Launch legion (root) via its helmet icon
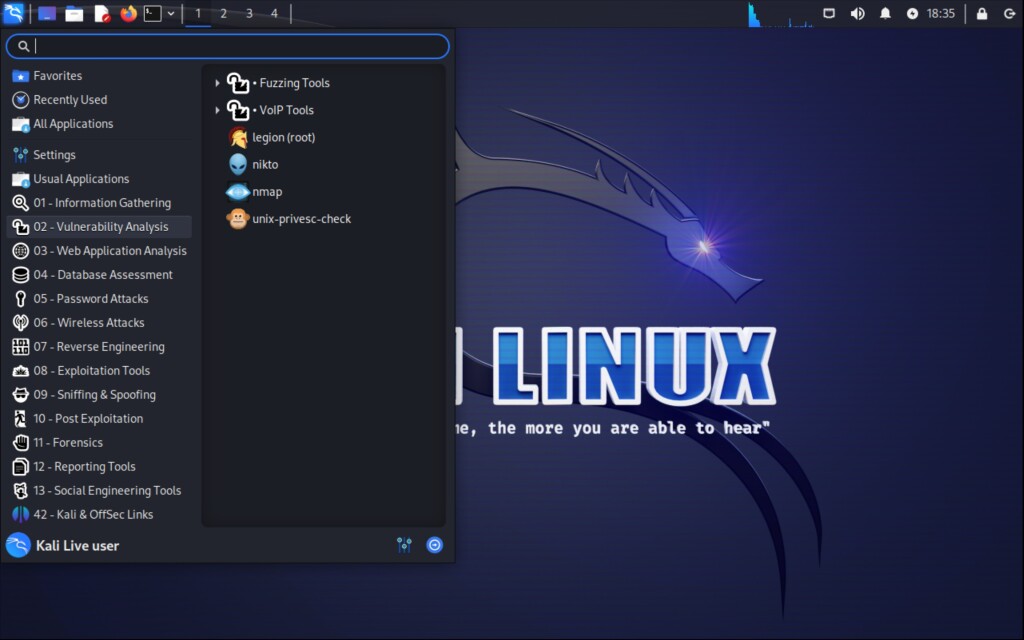 tap(238, 138)
